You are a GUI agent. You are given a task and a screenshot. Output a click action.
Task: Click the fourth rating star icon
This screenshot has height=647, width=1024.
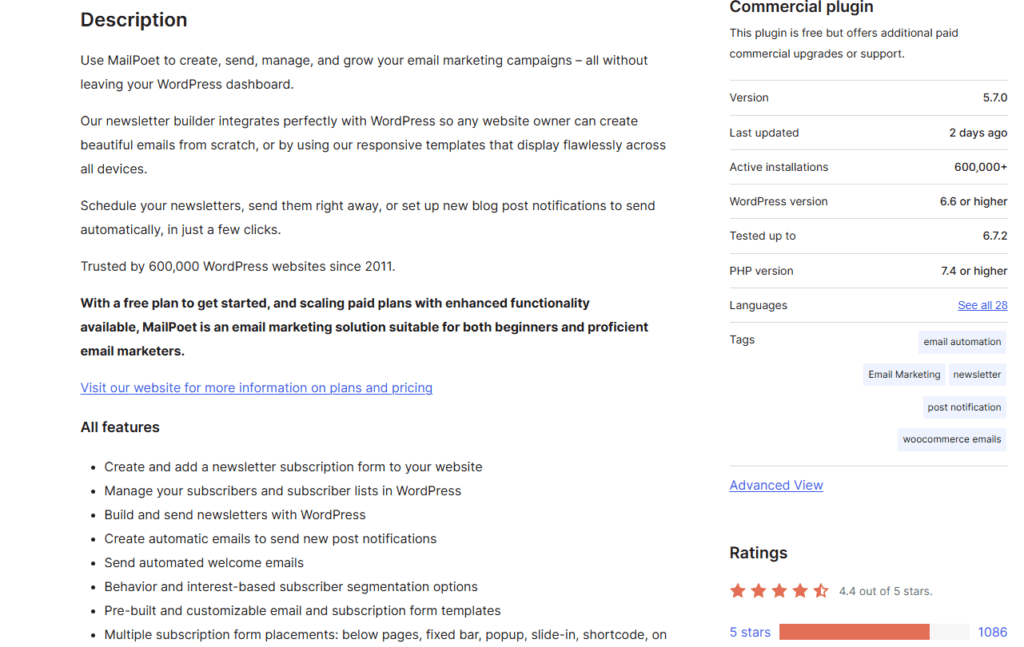pos(800,591)
